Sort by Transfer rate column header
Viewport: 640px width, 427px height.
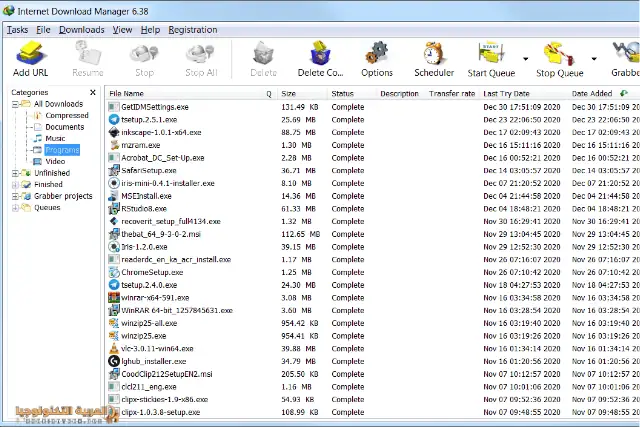click(452, 93)
